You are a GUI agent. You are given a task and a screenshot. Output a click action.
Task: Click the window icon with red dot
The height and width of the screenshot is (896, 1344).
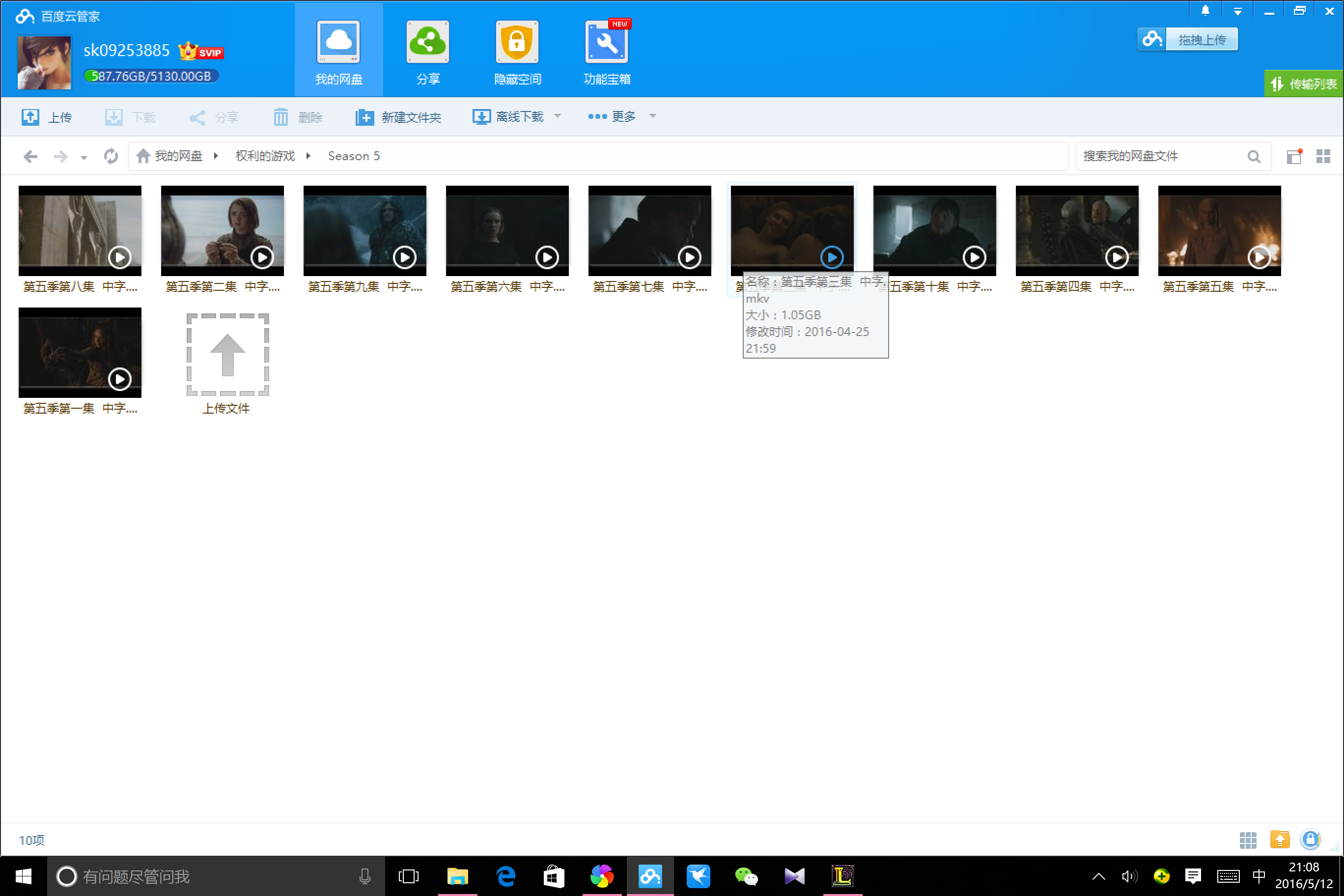[x=1294, y=156]
